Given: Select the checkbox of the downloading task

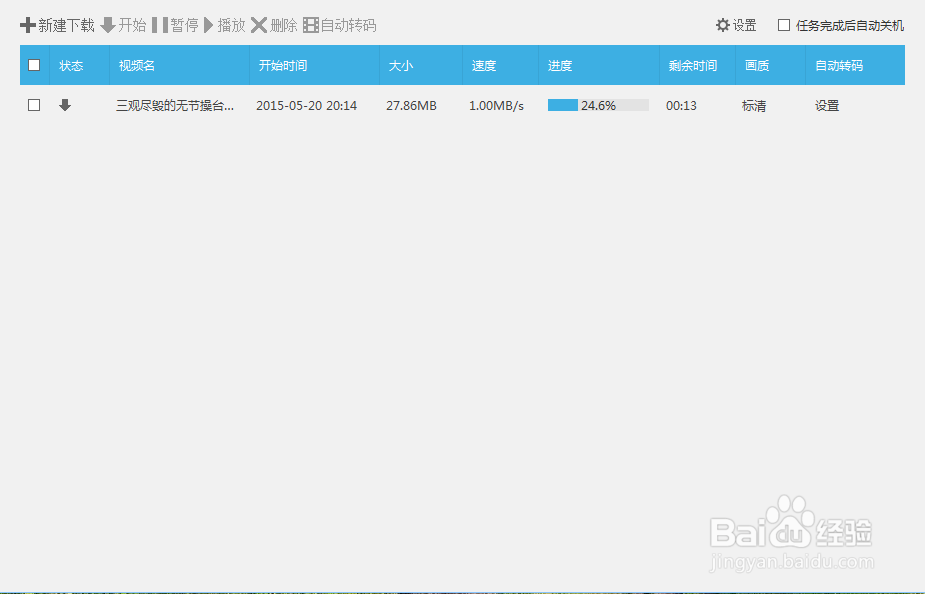Looking at the screenshot, I should click(33, 104).
